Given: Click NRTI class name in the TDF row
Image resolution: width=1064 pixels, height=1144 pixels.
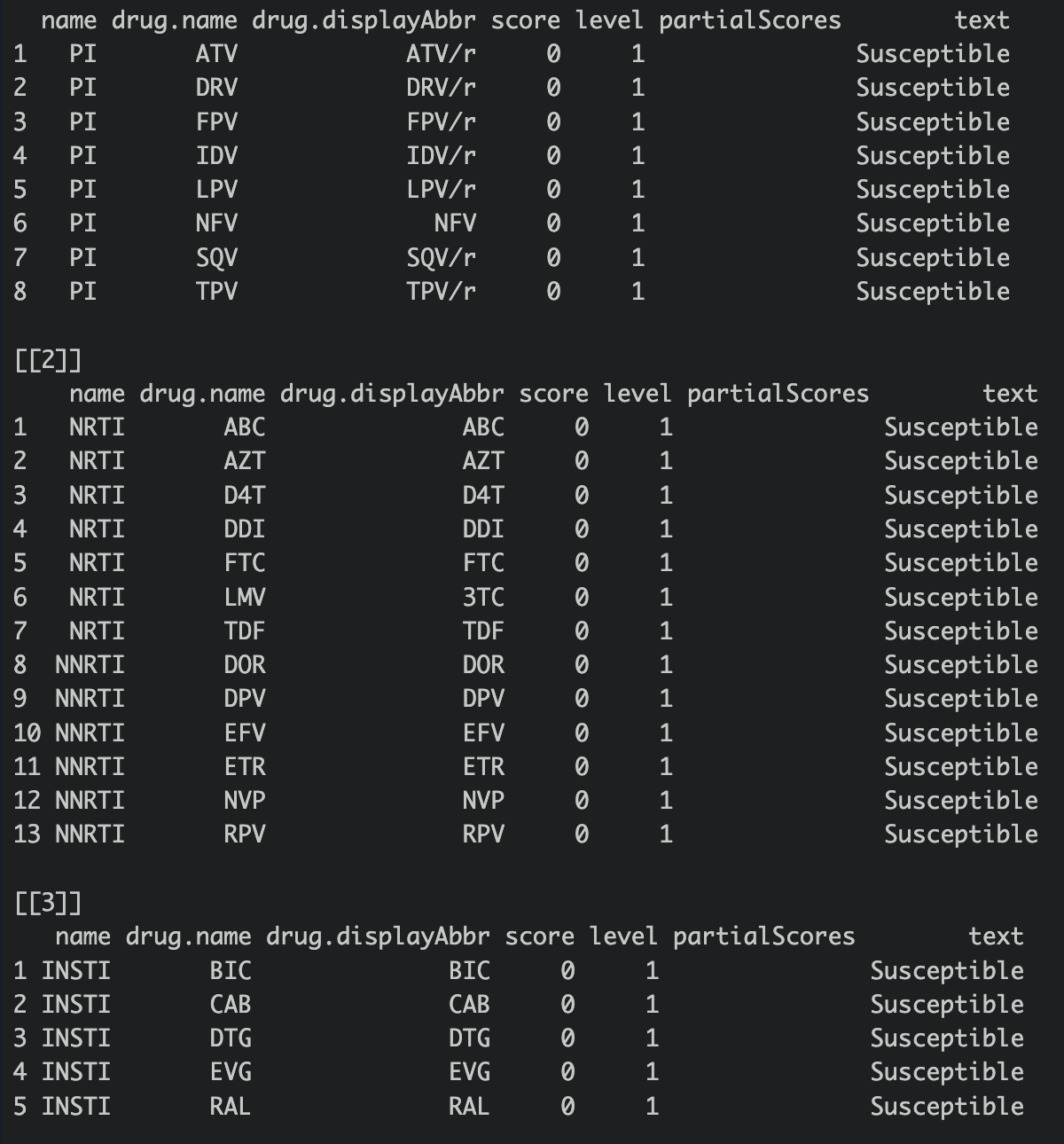Looking at the screenshot, I should [97, 631].
